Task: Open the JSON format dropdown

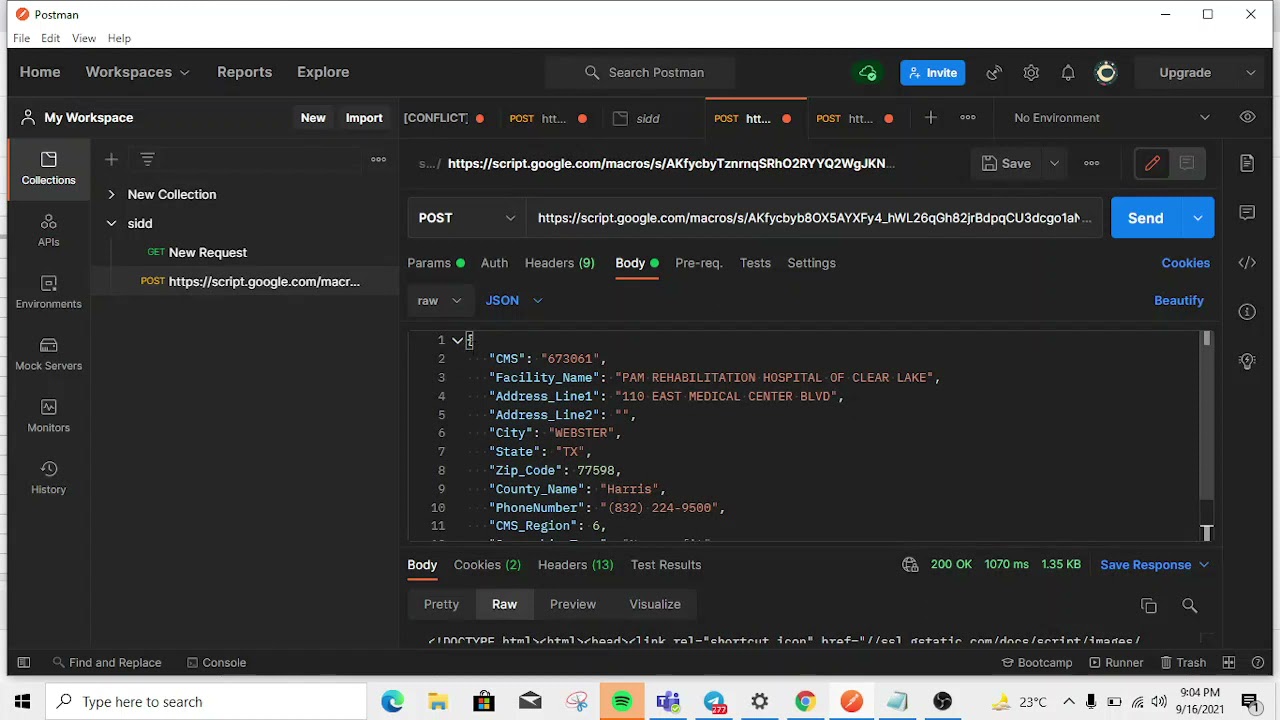Action: [513, 300]
